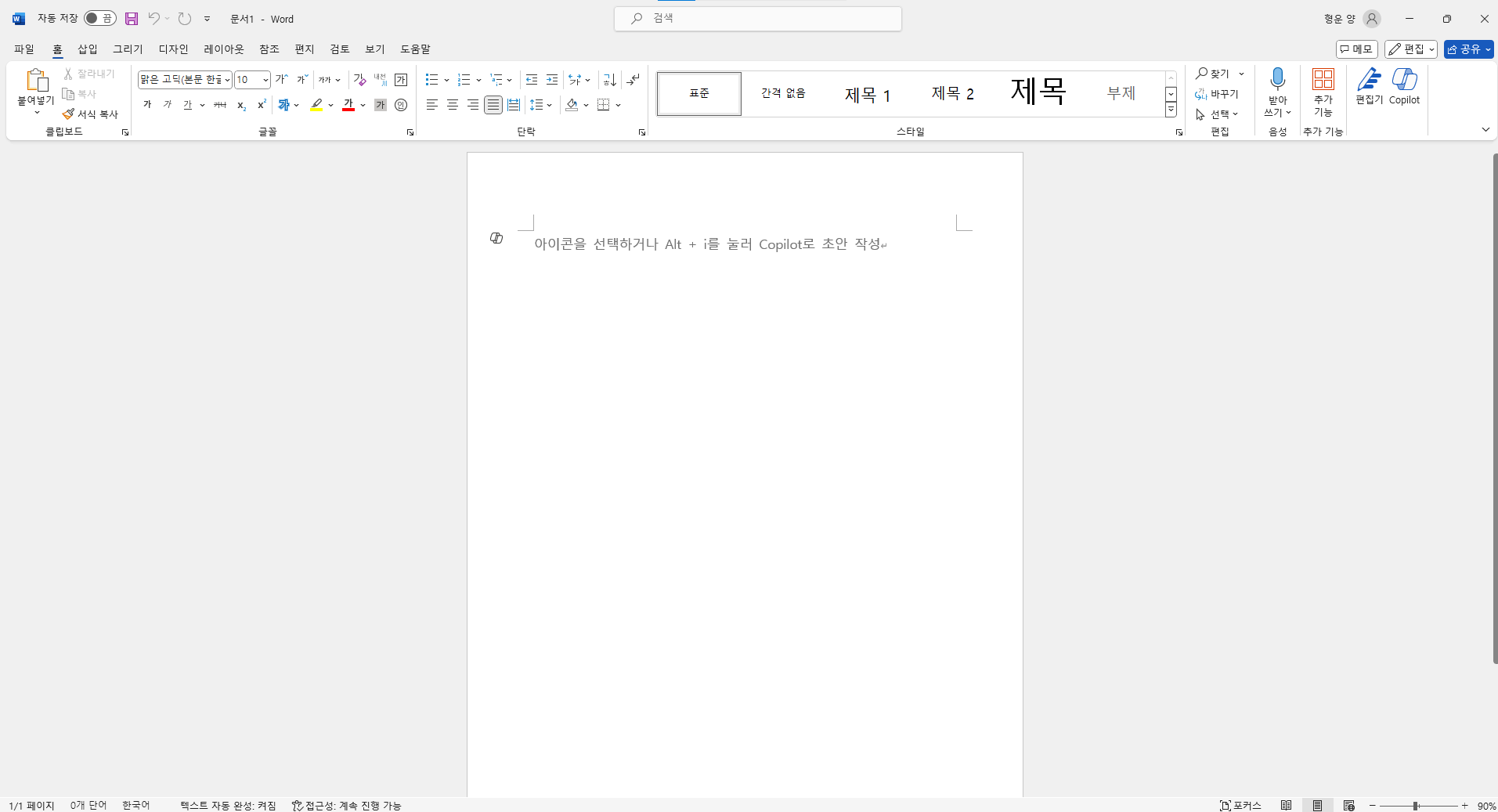Align text to the right
1498x812 pixels.
pos(473,105)
